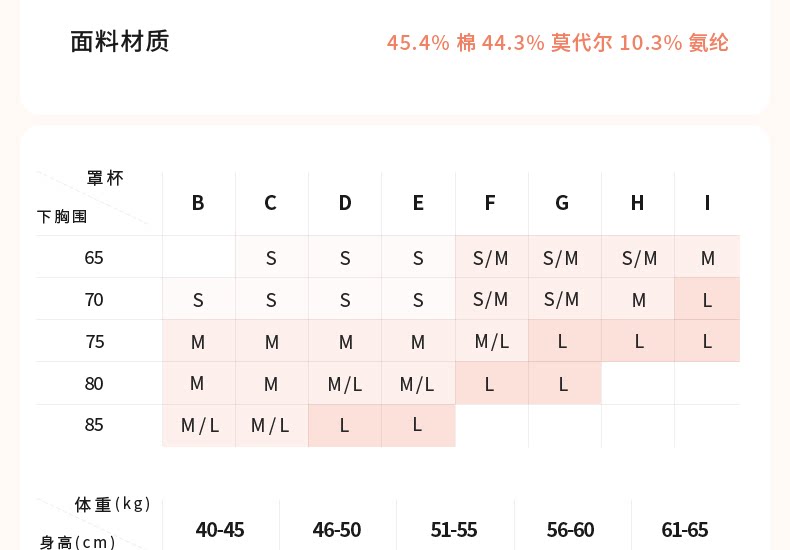Click the 体重(kg) weight label
Screen dimensions: 790x550
pyautogui.click(x=113, y=504)
